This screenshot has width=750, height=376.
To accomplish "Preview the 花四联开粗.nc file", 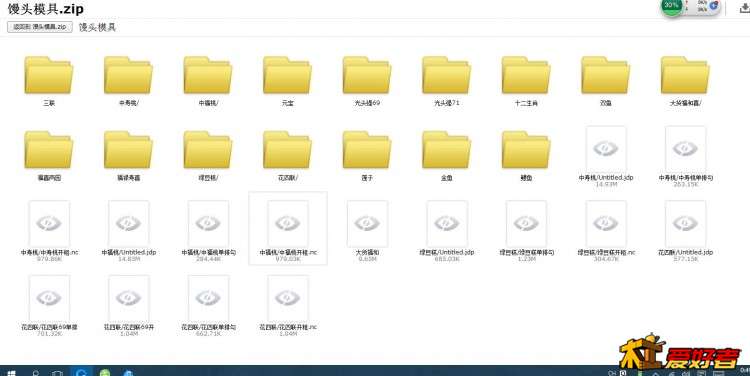I will click(x=288, y=298).
